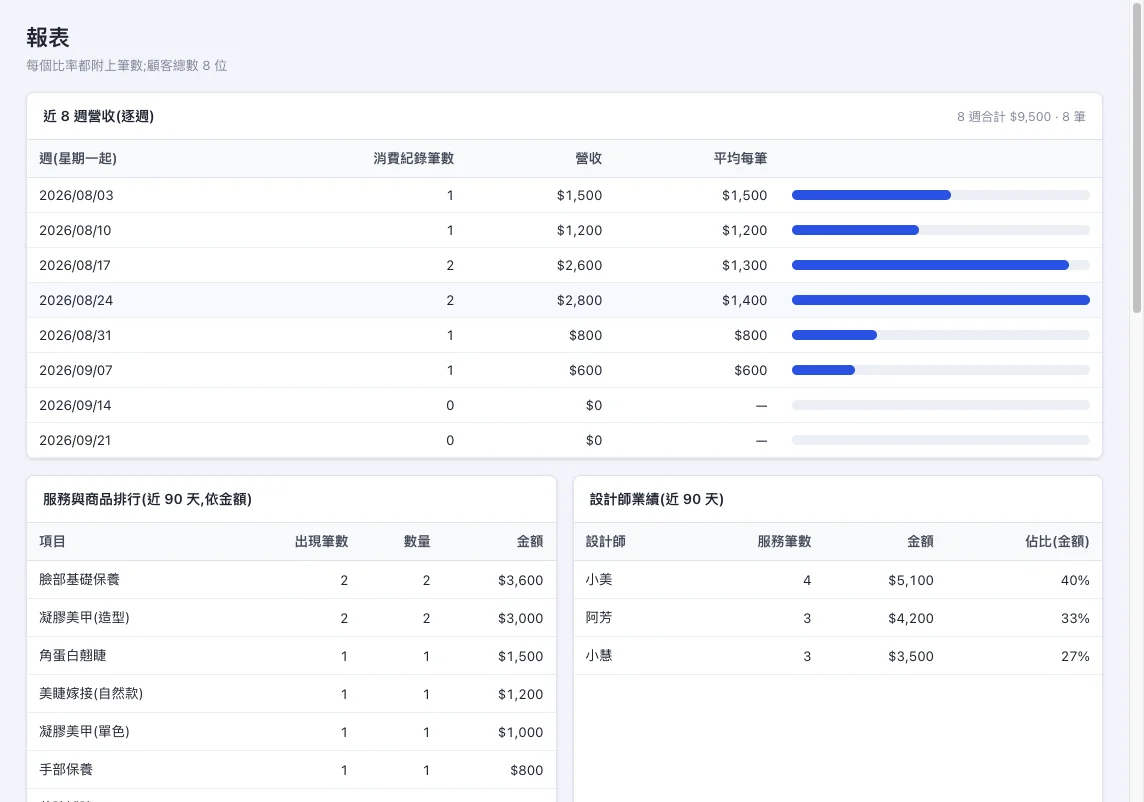
Task: Select the $1,400 average-per-record cell
Action: click(x=744, y=300)
